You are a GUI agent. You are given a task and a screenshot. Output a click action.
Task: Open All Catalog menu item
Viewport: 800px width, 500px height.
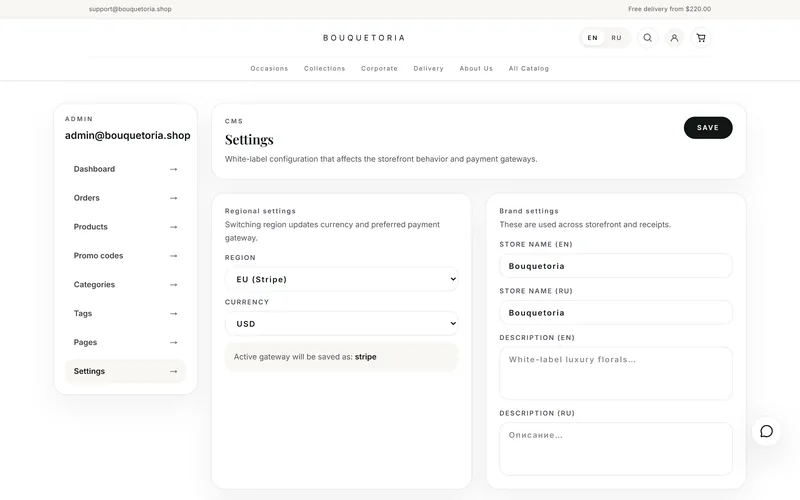click(529, 68)
